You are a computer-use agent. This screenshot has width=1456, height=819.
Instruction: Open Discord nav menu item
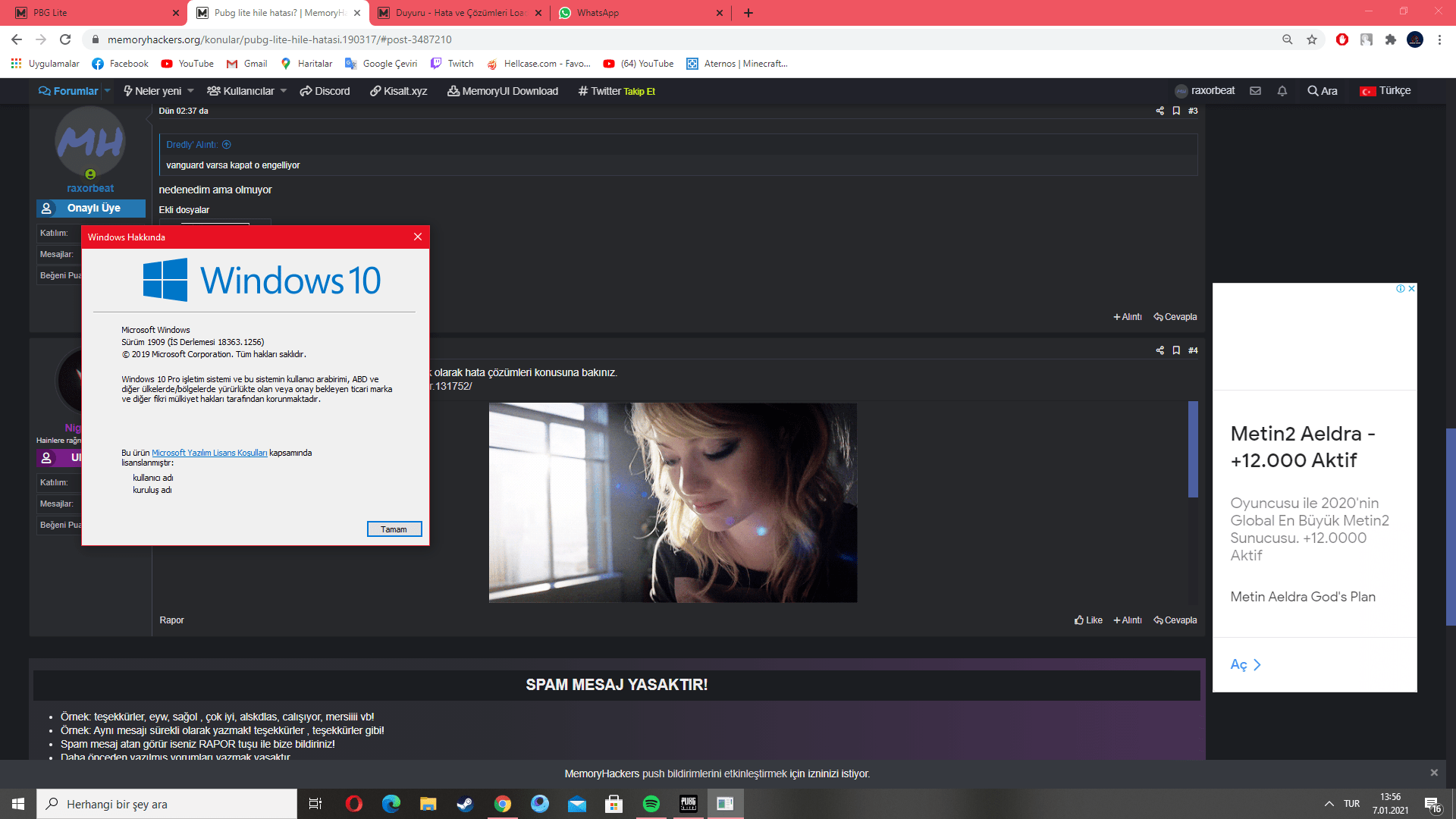tap(325, 91)
